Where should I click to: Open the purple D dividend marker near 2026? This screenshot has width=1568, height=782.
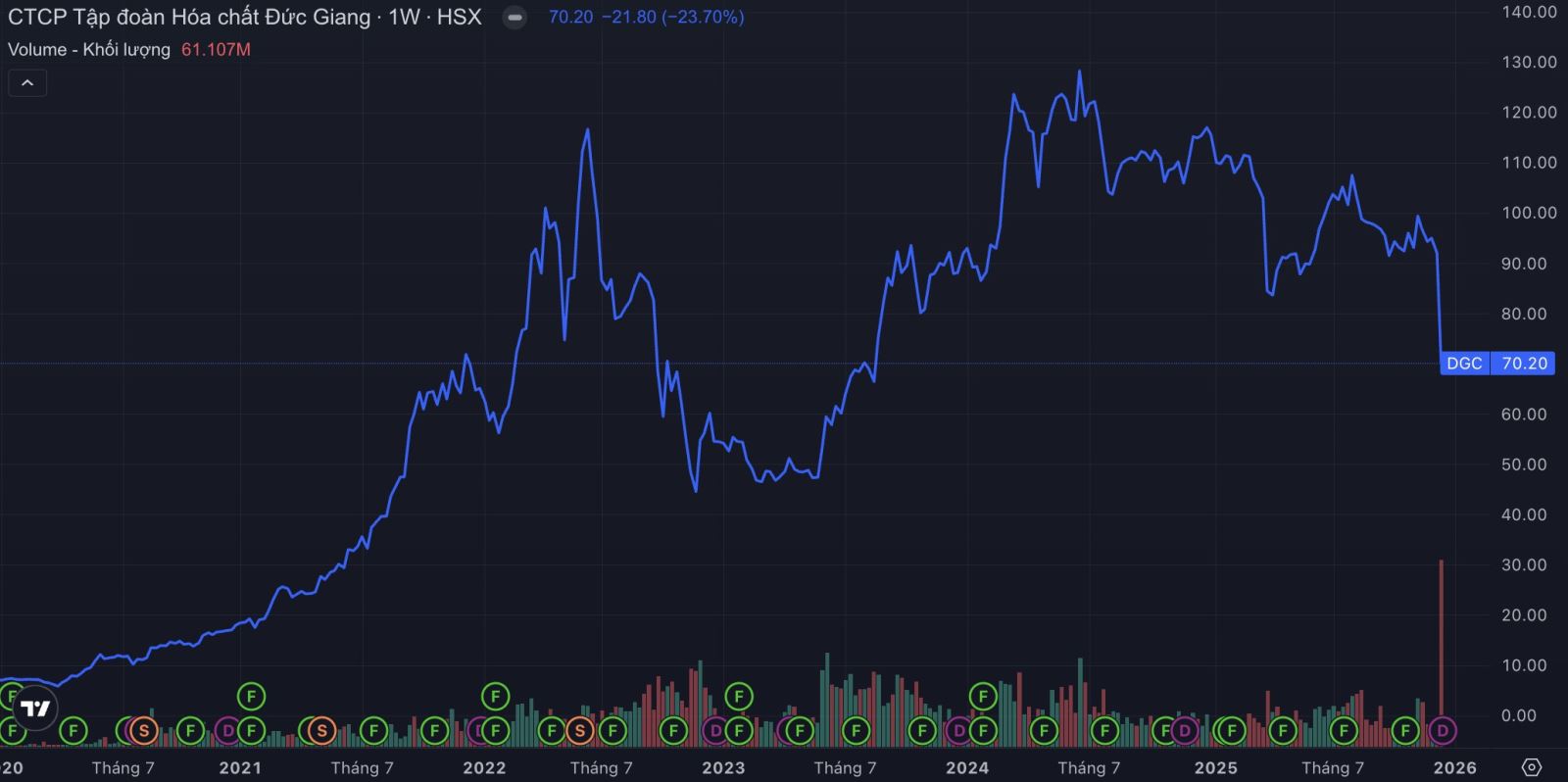[x=1443, y=730]
